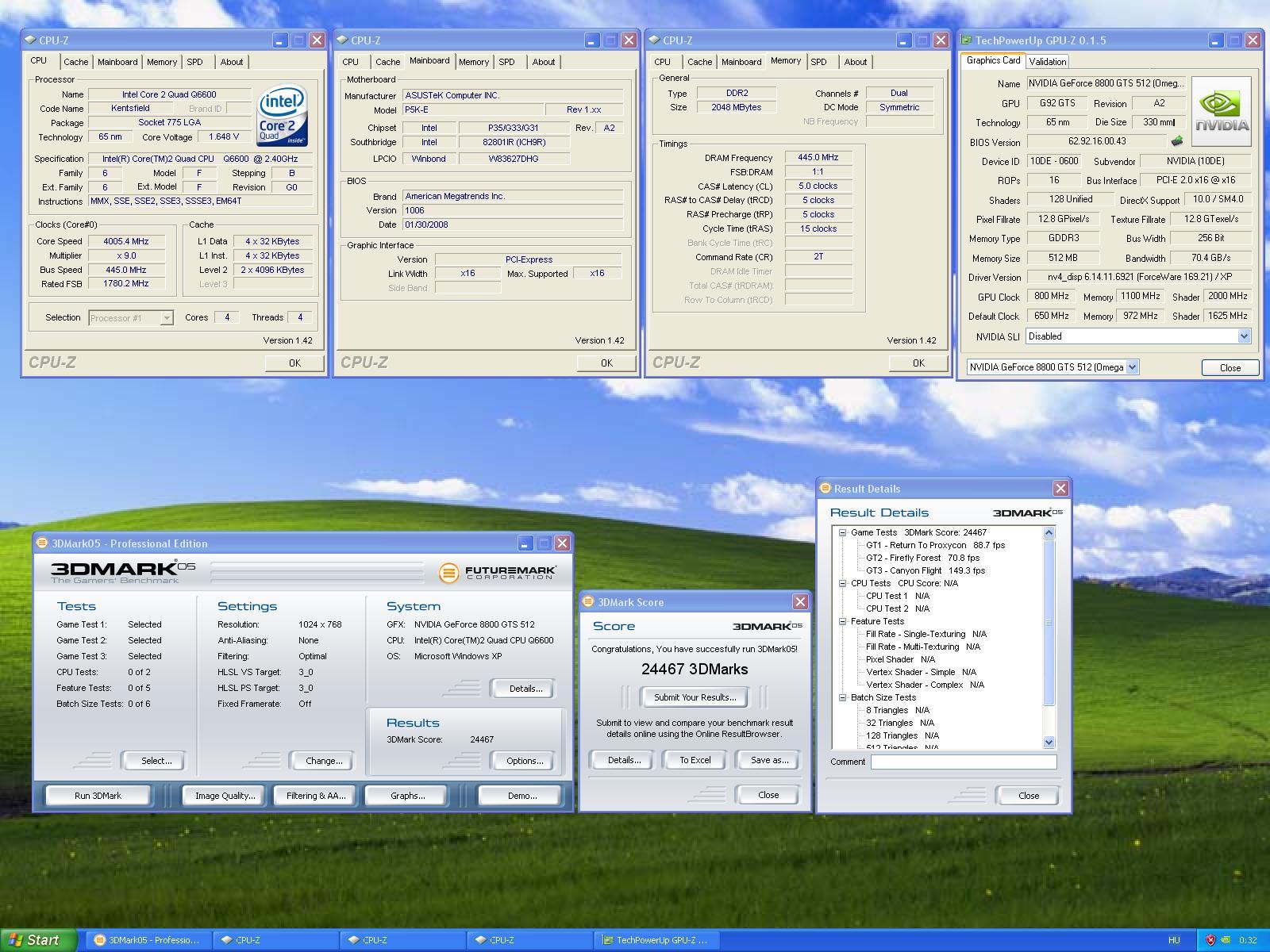This screenshot has height=952, width=1270.
Task: Open About tab in the Memory CPU-Z window
Action: (856, 62)
